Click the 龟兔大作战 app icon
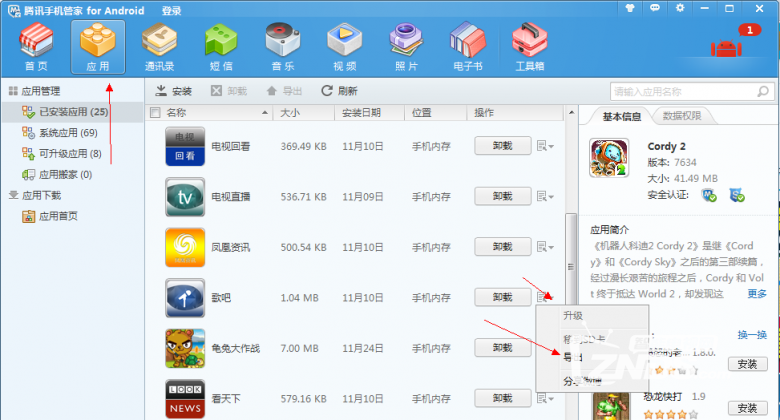This screenshot has width=780, height=420. click(185, 348)
